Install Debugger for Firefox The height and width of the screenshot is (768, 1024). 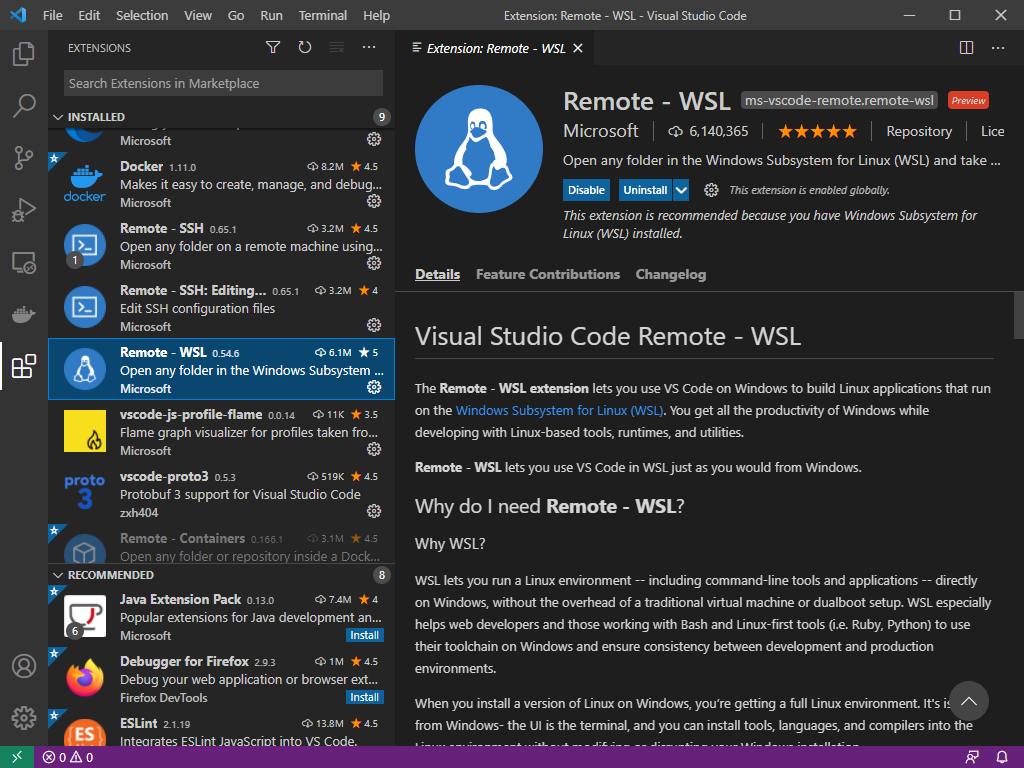(x=364, y=697)
